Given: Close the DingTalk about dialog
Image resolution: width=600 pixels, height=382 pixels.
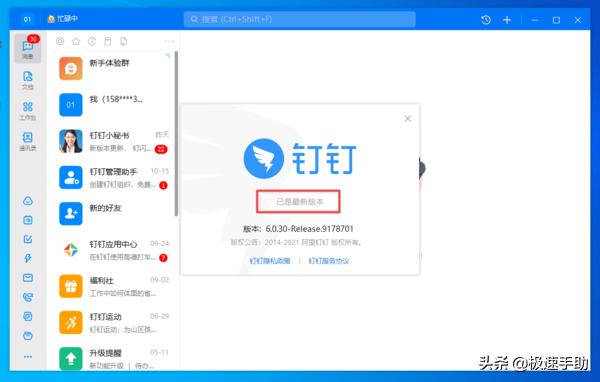Looking at the screenshot, I should tap(408, 119).
